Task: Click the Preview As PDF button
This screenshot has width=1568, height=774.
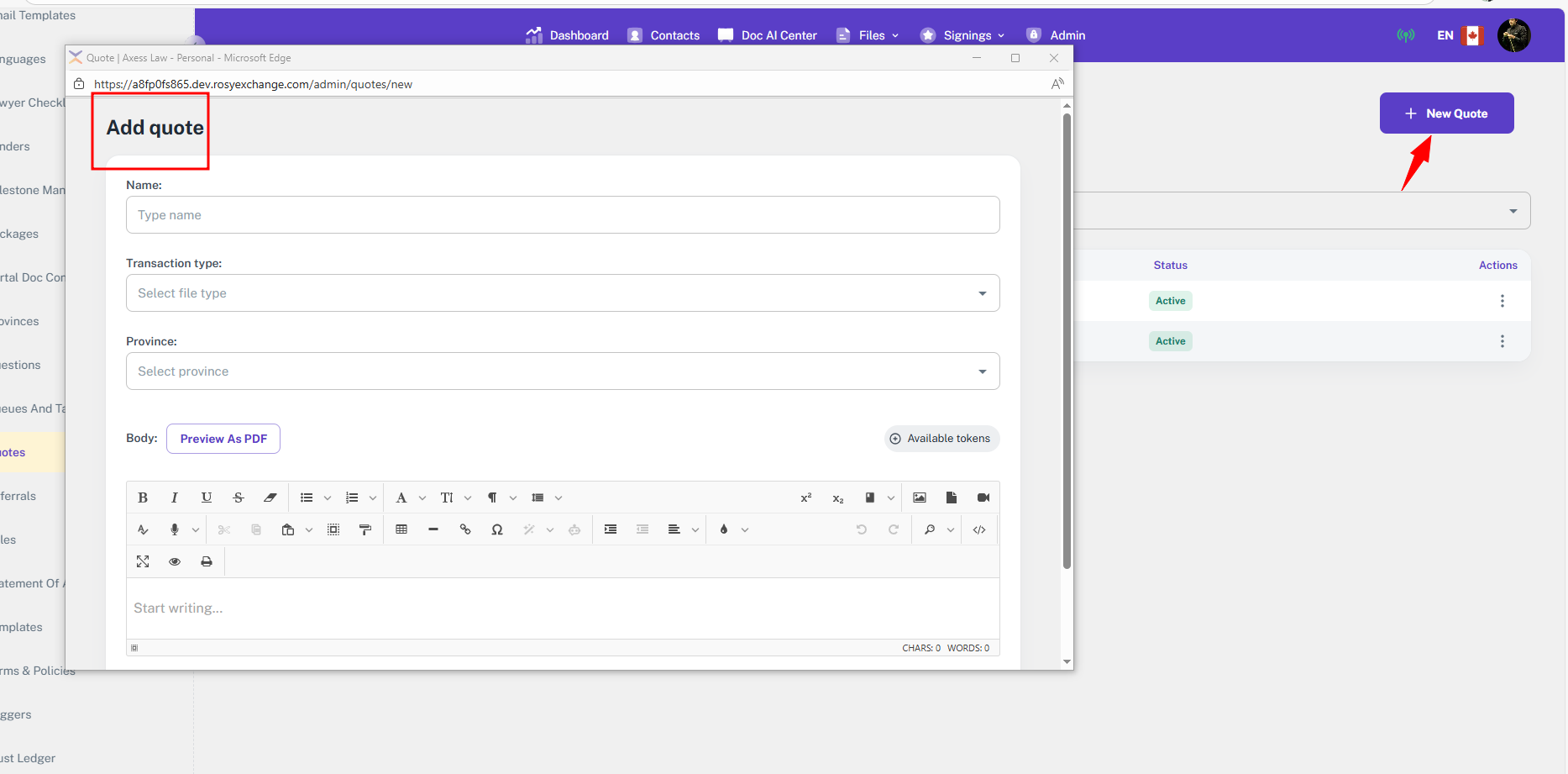Action: (x=223, y=439)
